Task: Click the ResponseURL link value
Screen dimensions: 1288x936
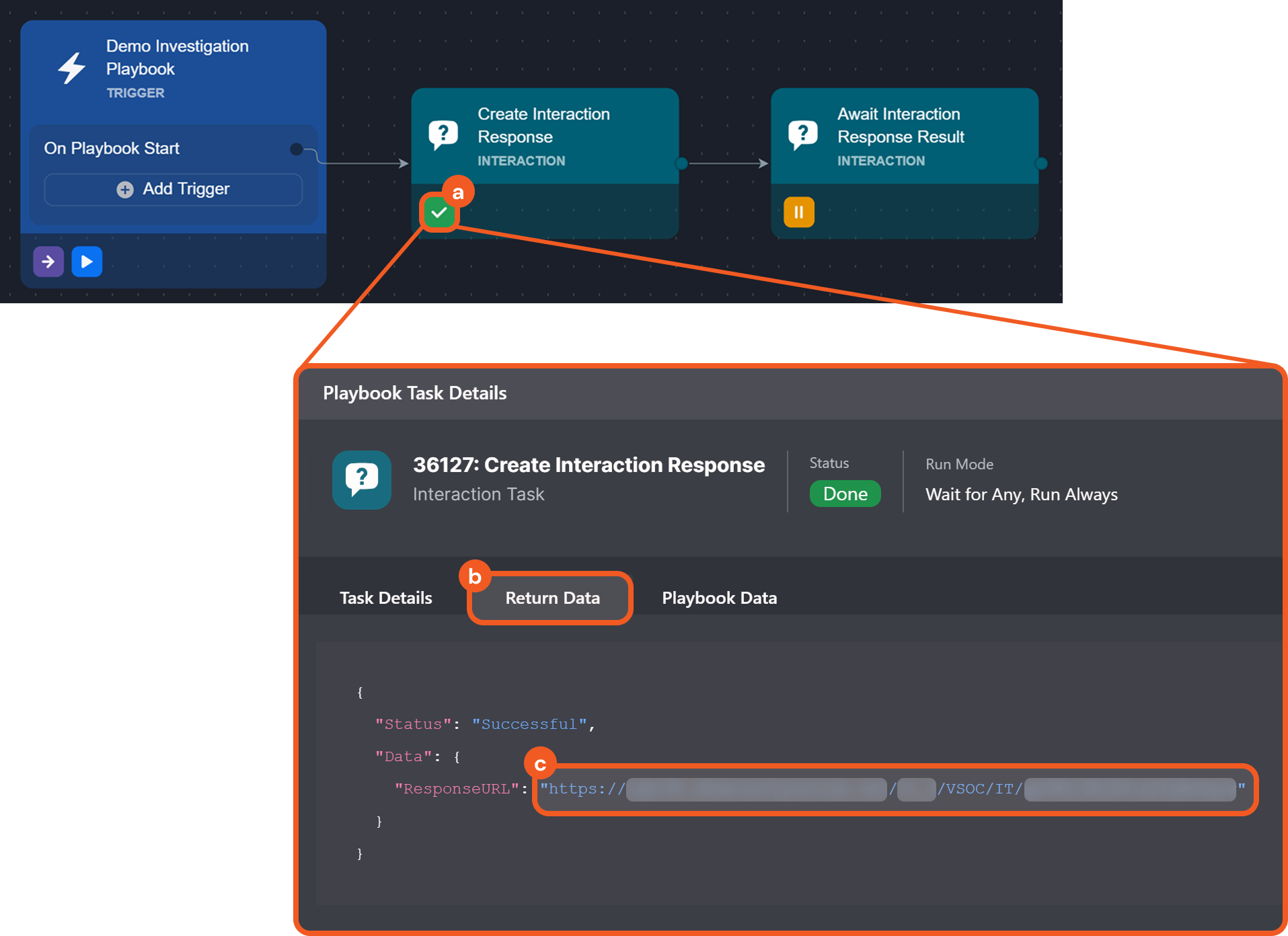Action: (892, 789)
